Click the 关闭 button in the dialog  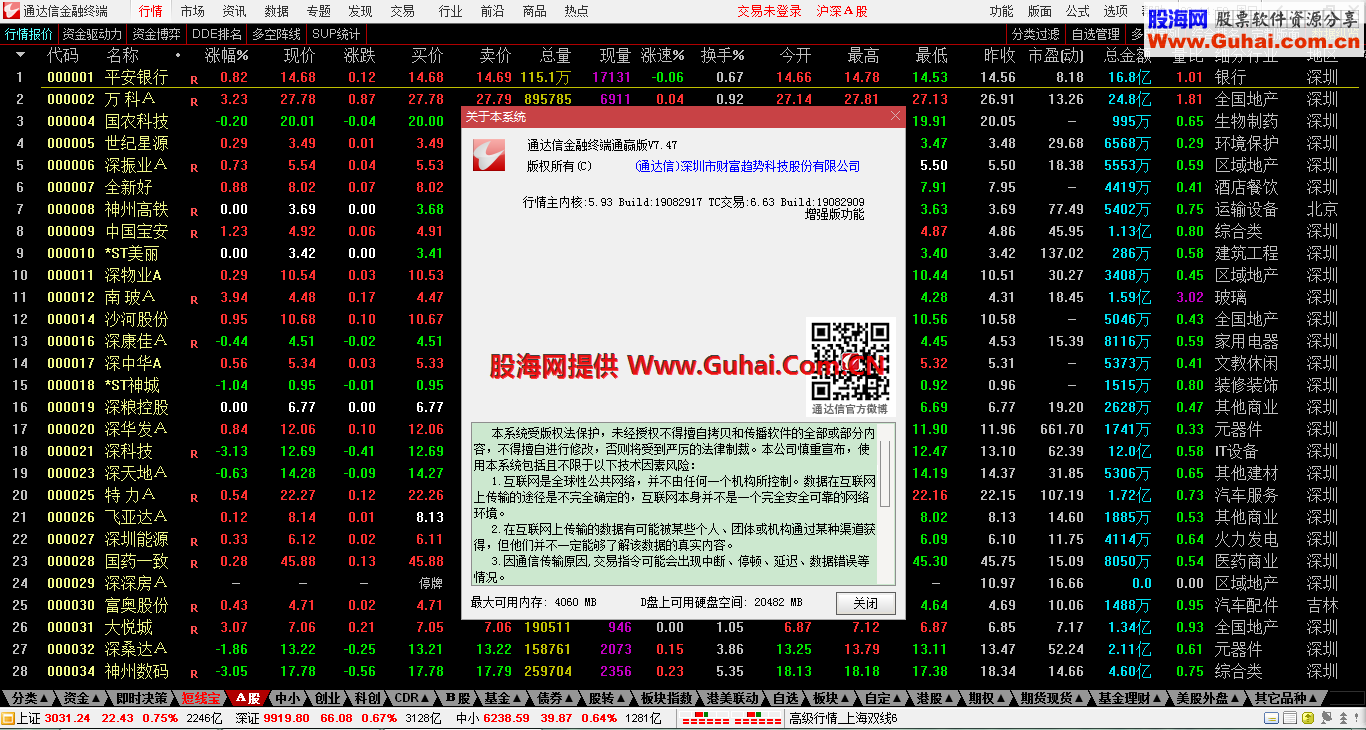click(x=865, y=603)
